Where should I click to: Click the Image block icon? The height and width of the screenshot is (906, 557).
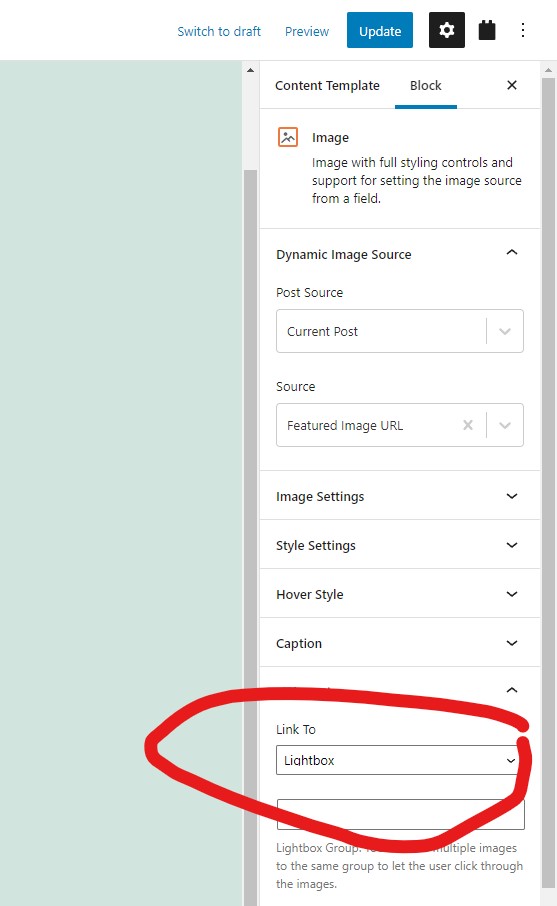click(288, 138)
